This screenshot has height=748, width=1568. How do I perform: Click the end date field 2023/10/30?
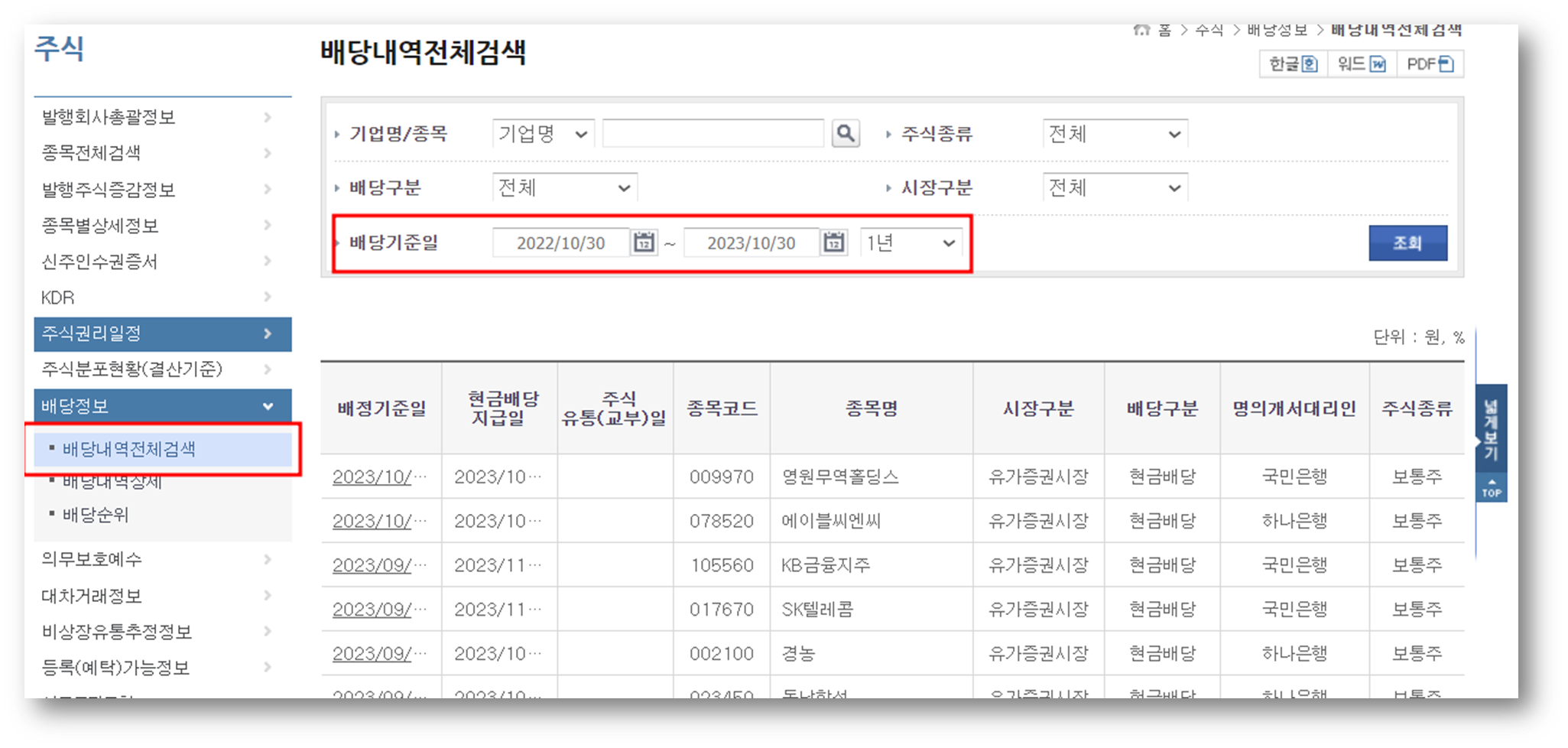(x=752, y=243)
